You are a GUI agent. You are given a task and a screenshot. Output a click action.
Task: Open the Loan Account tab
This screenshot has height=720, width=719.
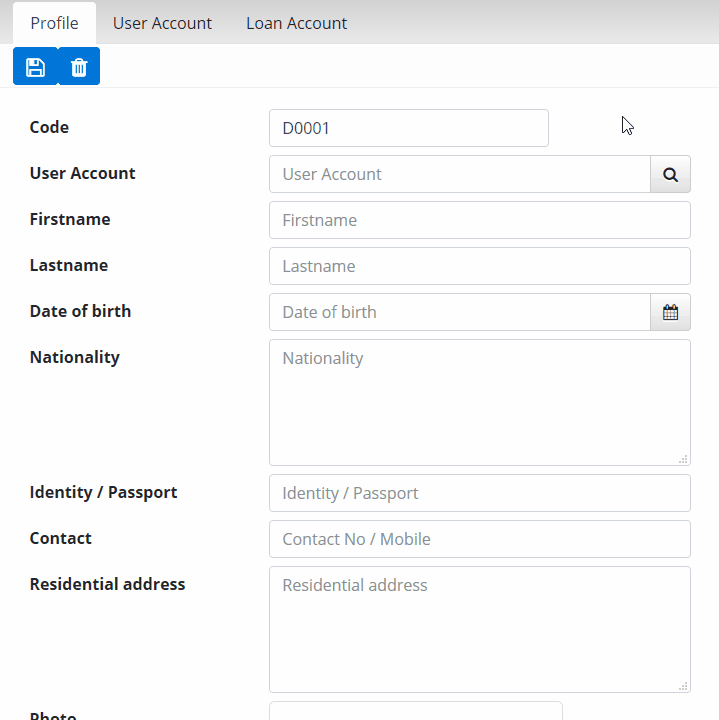pyautogui.click(x=297, y=23)
